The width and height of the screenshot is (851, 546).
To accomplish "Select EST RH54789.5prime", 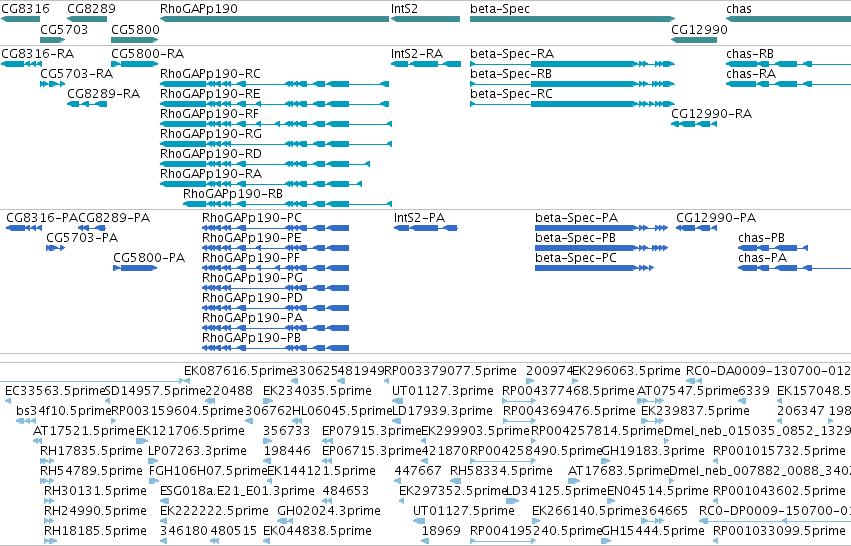I will pos(91,471).
